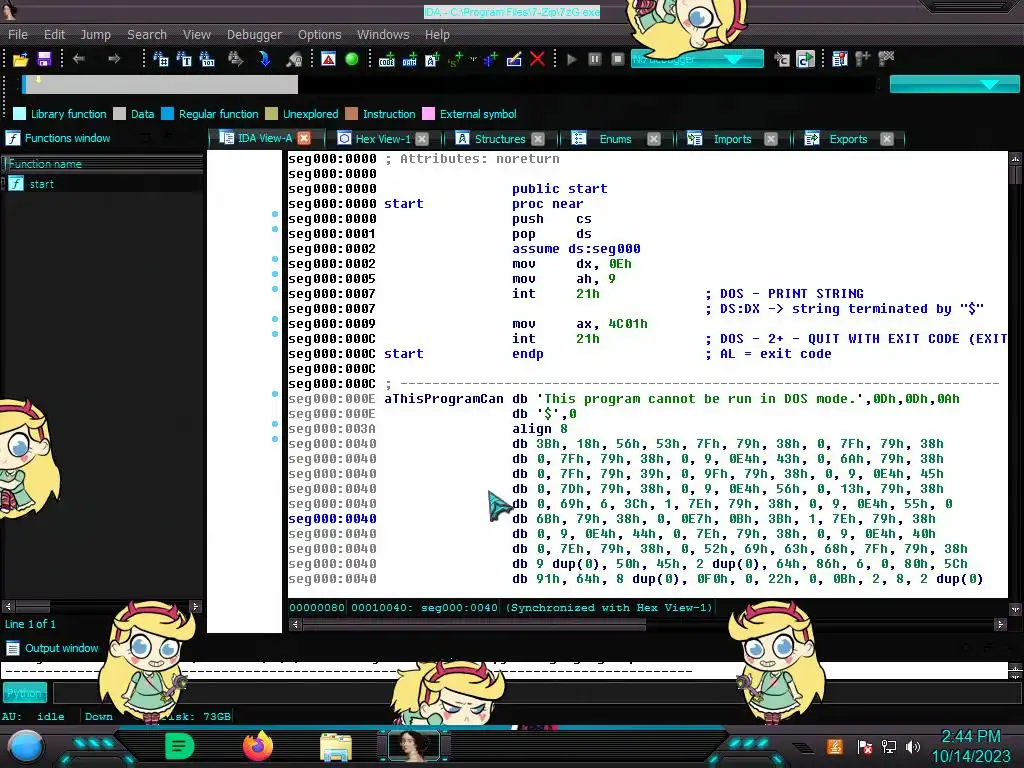This screenshot has width=1024, height=768.
Task: Click the C source with gray arrow icon
Action: click(x=782, y=59)
